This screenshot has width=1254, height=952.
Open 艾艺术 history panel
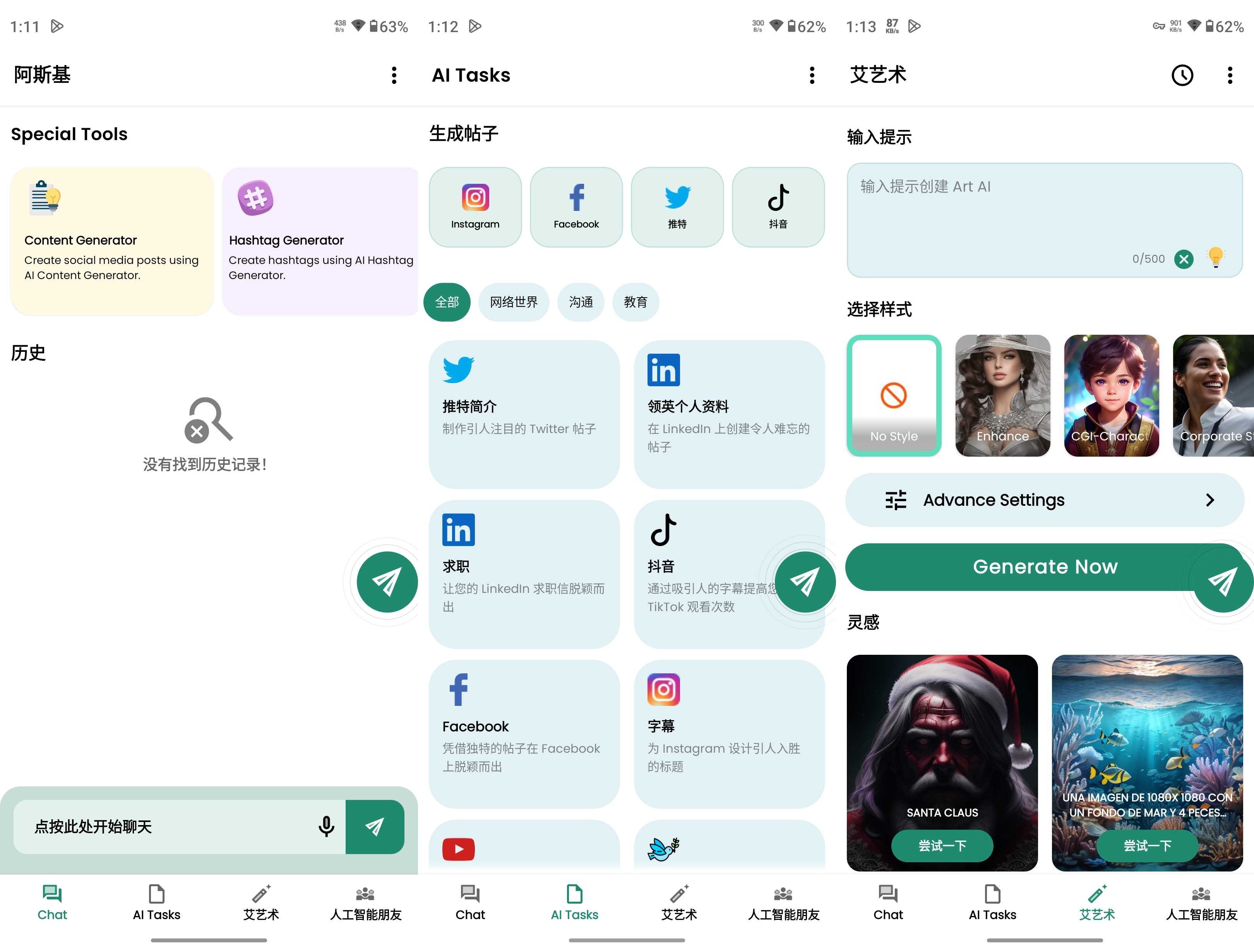[1183, 75]
